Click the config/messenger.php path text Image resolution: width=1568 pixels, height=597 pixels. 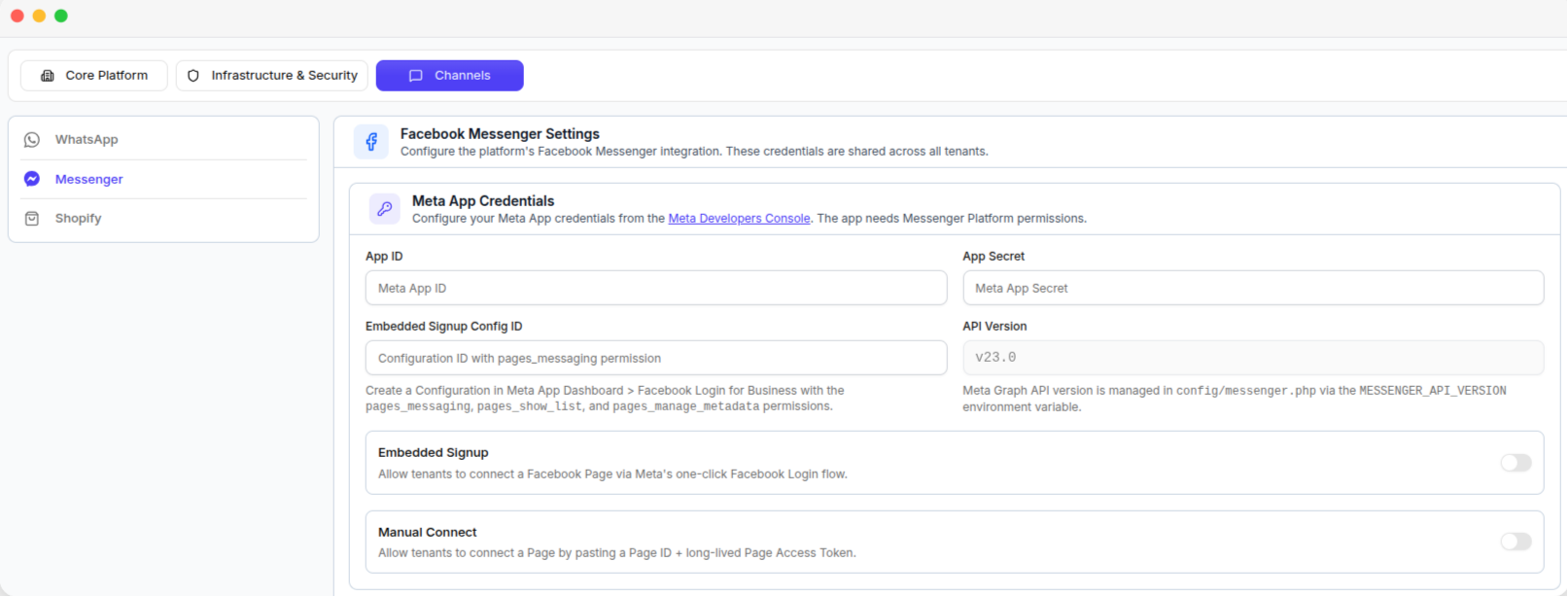1246,391
